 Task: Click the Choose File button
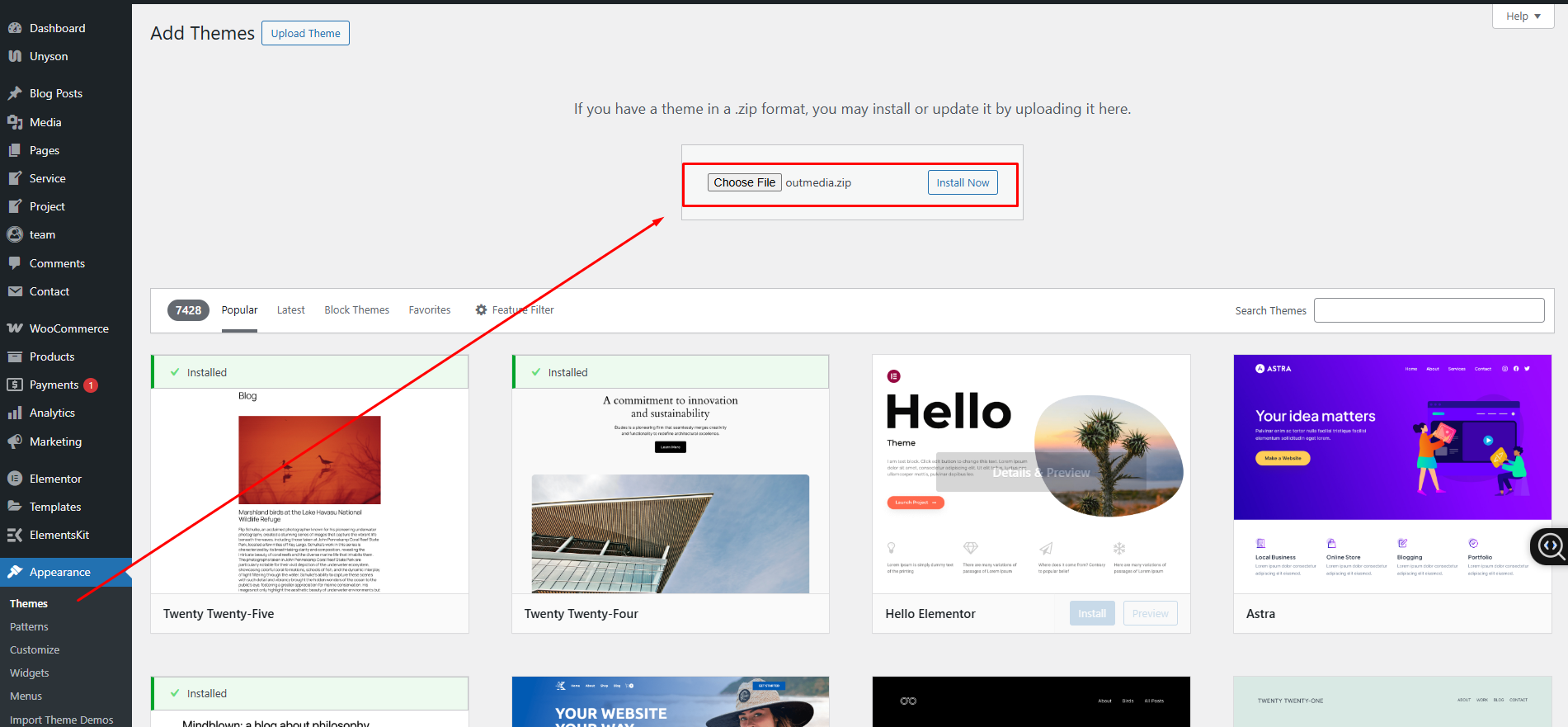click(744, 182)
